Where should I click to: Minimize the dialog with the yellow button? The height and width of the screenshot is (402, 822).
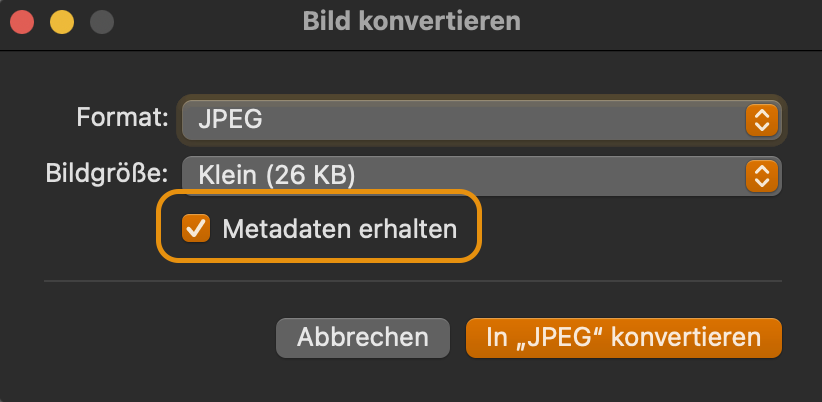point(62,21)
